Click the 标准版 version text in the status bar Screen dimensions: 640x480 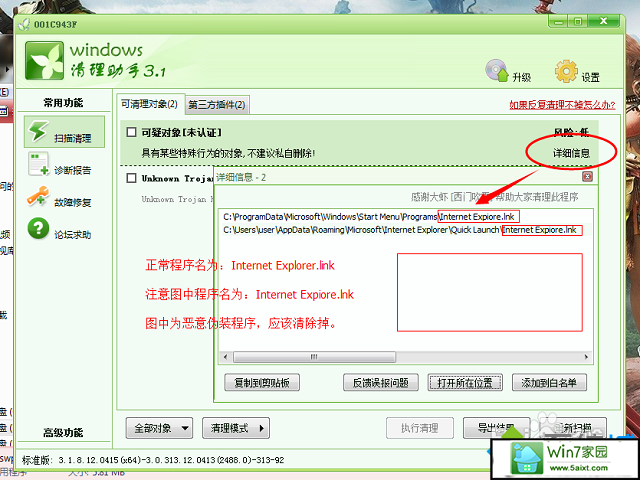pos(153,460)
